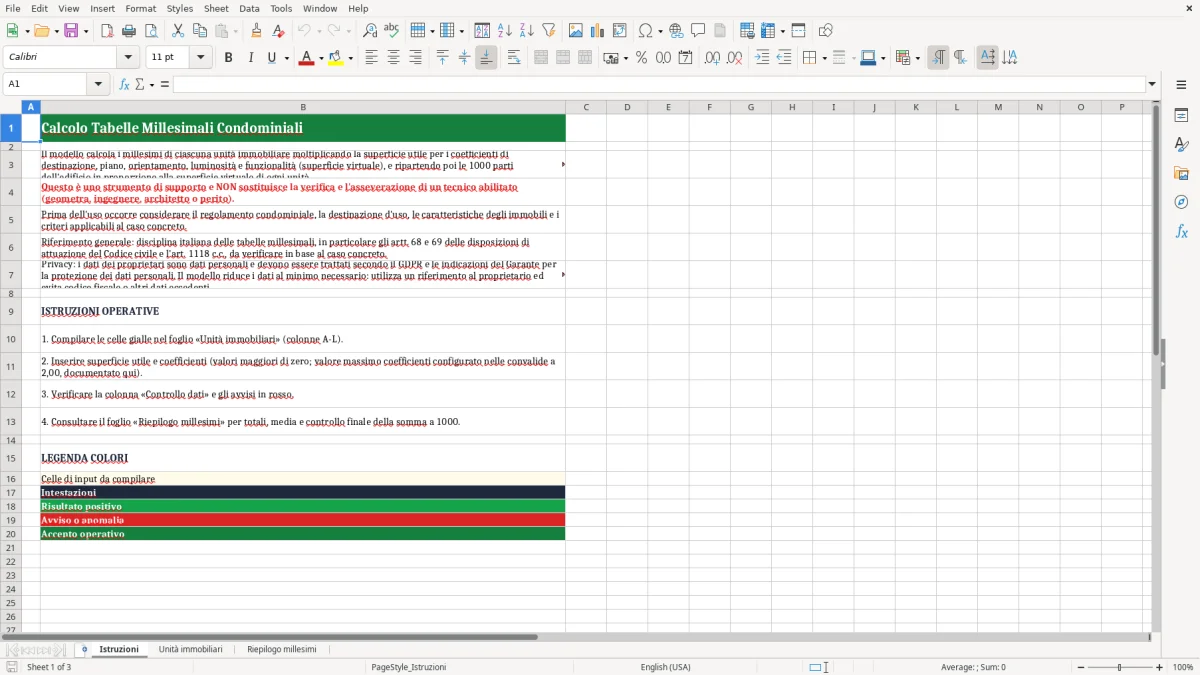This screenshot has width=1200, height=675.
Task: Select the title cell Calcolo Tabelle Millesimali Condominiali
Action: (303, 128)
